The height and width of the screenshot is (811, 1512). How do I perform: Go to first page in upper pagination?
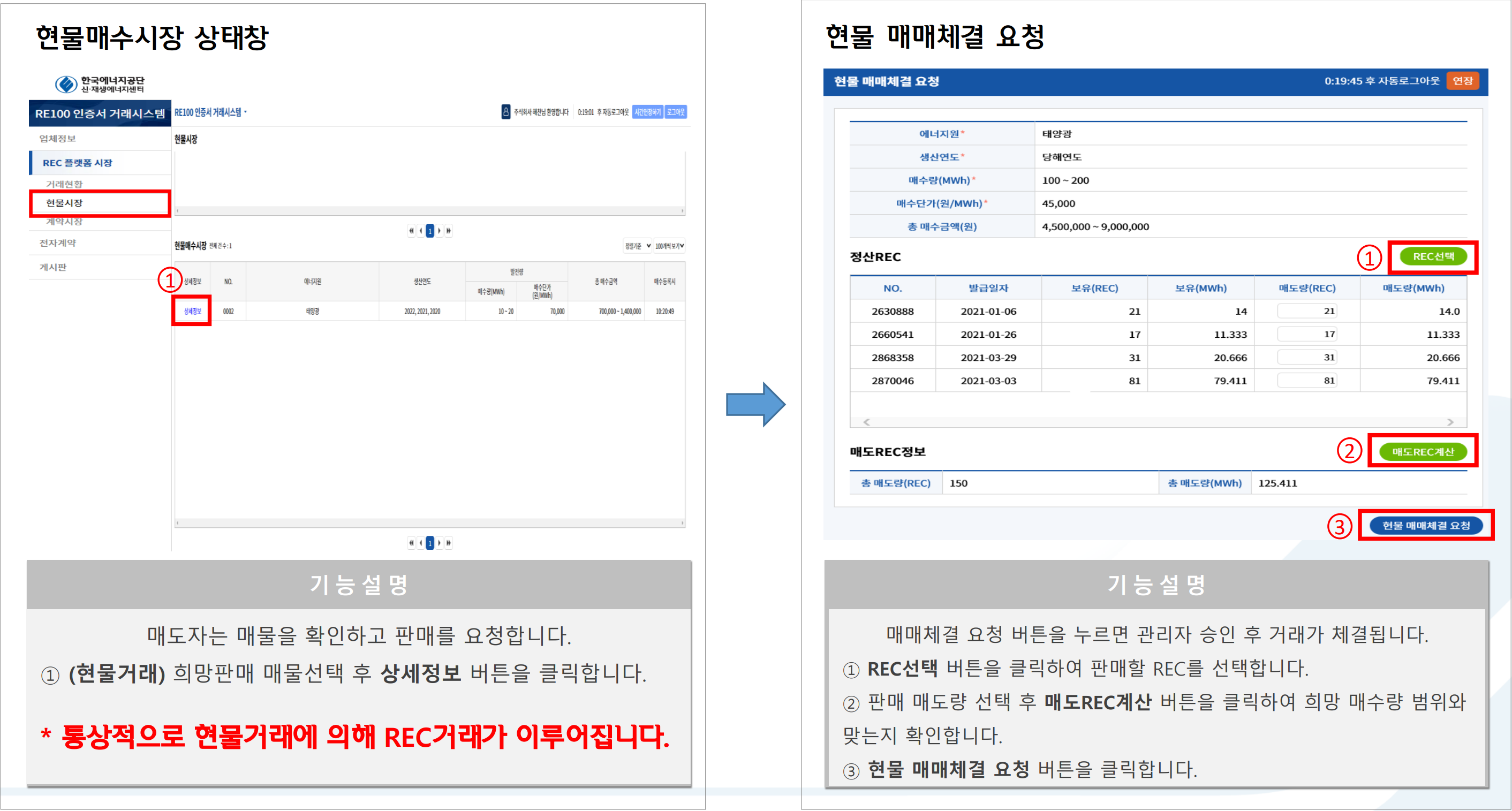coord(411,231)
